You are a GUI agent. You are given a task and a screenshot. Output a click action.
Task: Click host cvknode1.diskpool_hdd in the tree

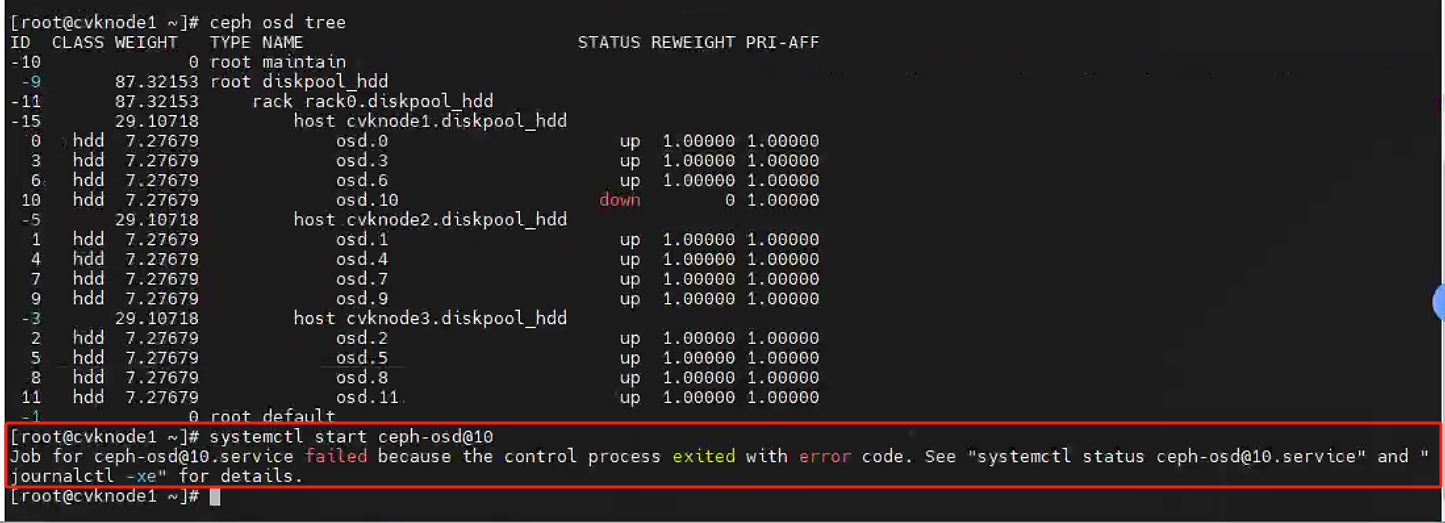click(430, 121)
